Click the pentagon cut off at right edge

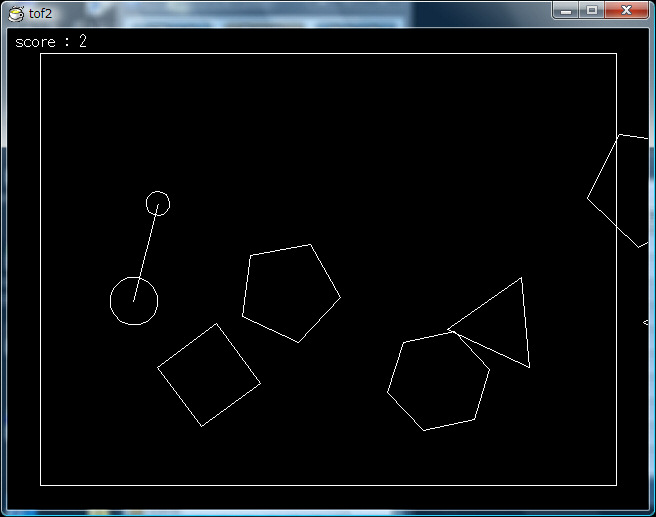(x=618, y=191)
